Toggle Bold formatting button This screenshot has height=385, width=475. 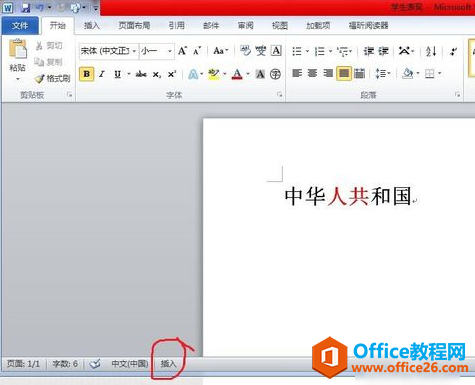tap(86, 74)
